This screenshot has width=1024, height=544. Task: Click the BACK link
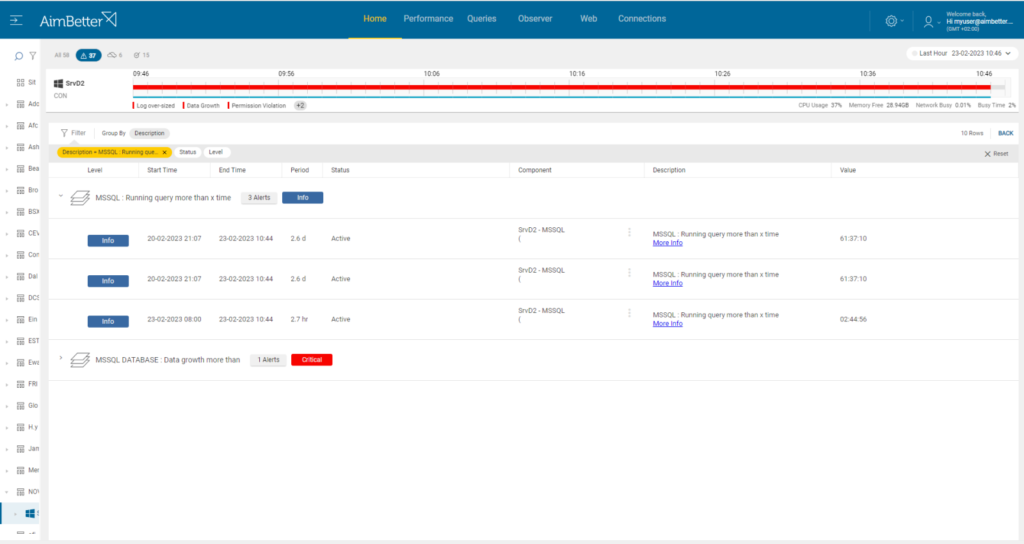tap(1005, 133)
